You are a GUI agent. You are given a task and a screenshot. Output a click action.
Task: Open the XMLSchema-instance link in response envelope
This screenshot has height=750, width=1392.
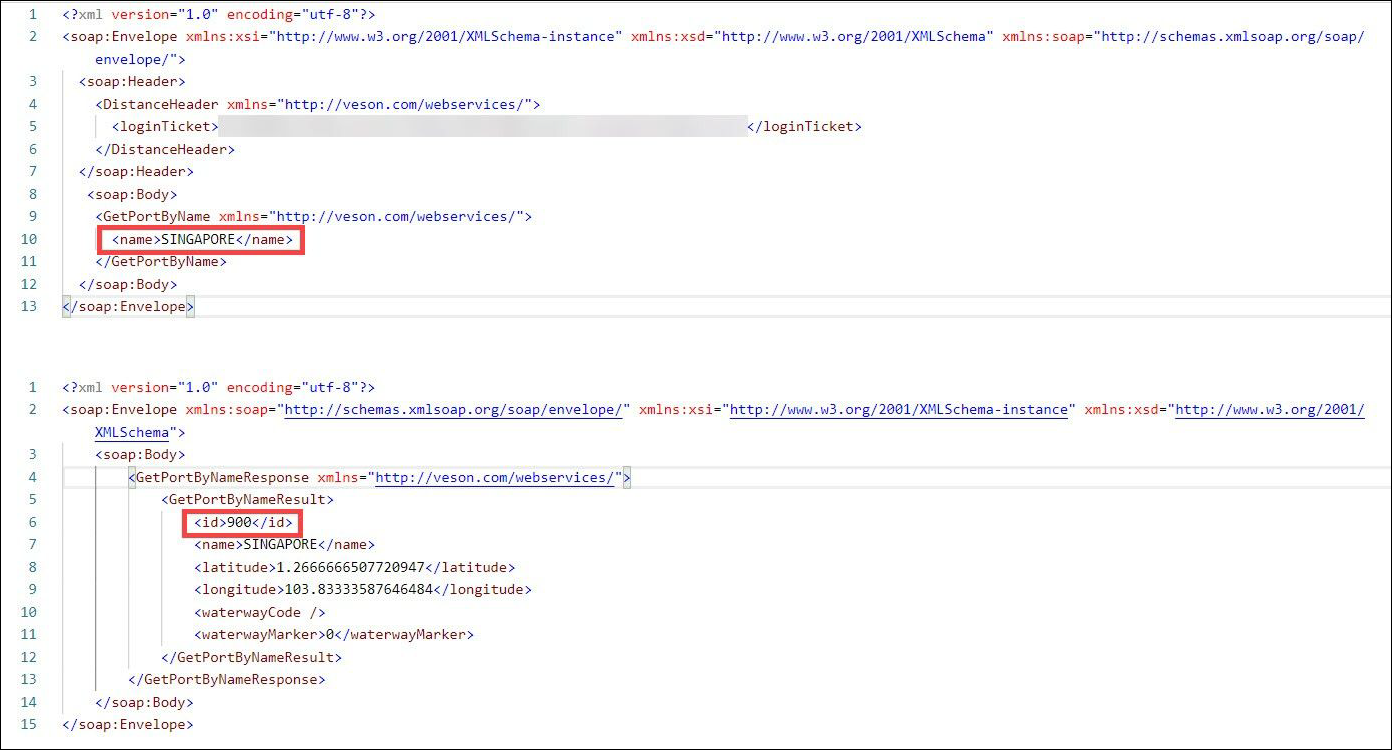(x=900, y=410)
